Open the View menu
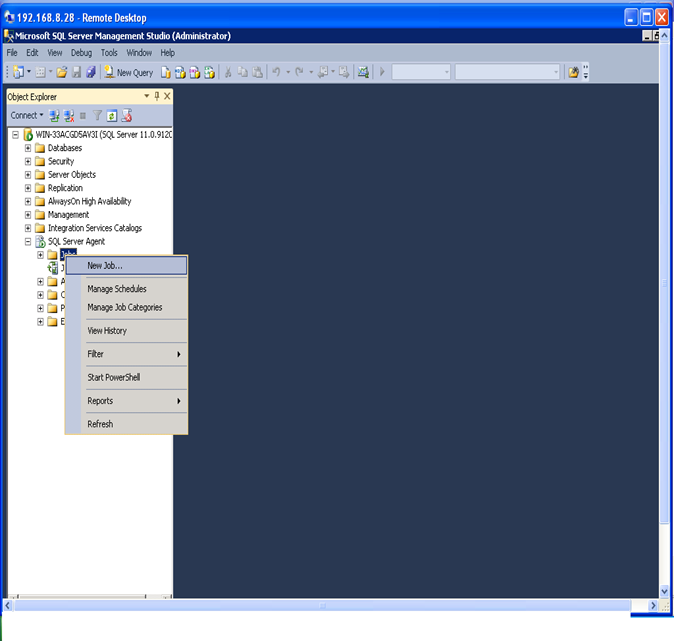This screenshot has height=641, width=674. coord(55,53)
